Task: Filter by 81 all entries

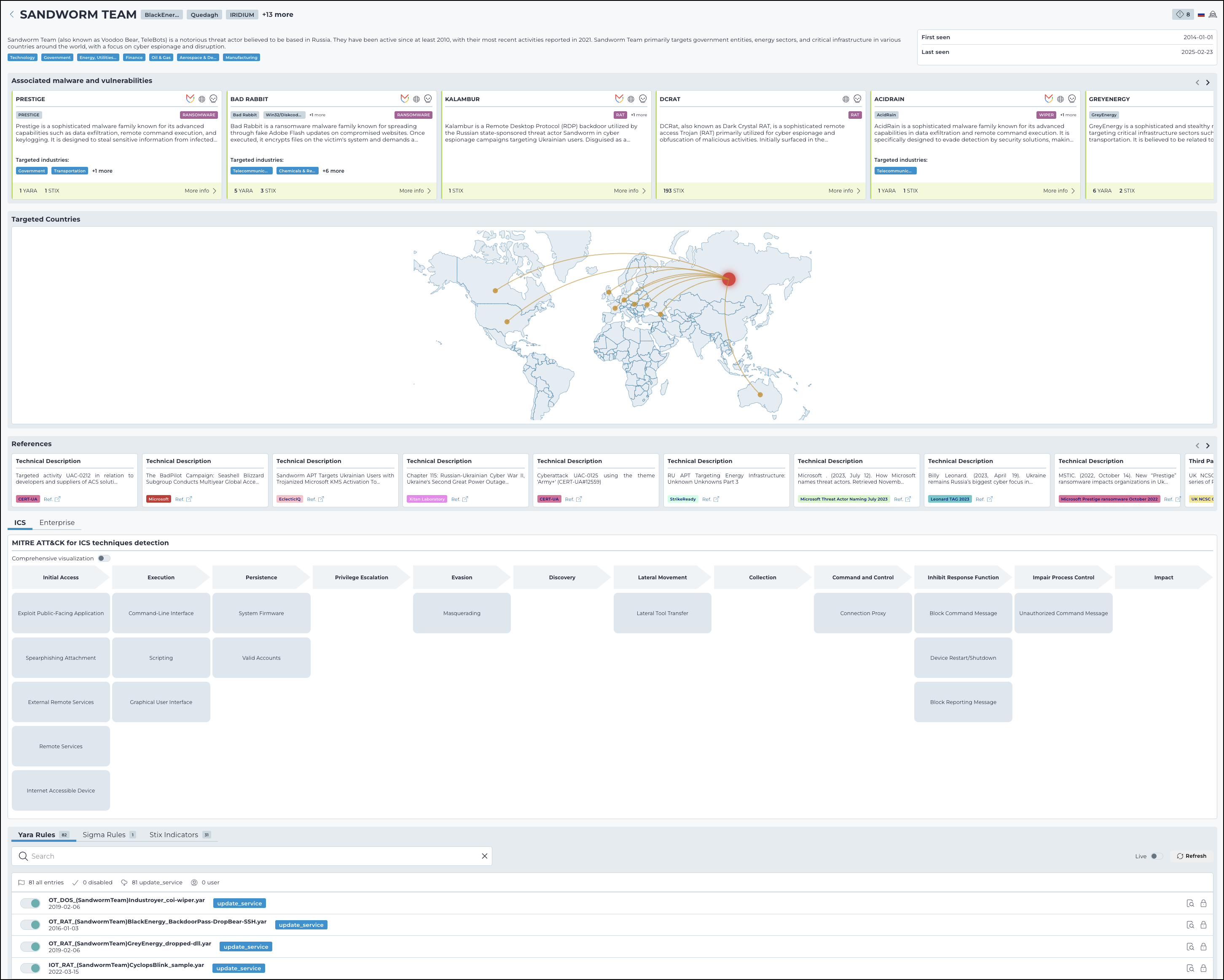Action: (41, 882)
